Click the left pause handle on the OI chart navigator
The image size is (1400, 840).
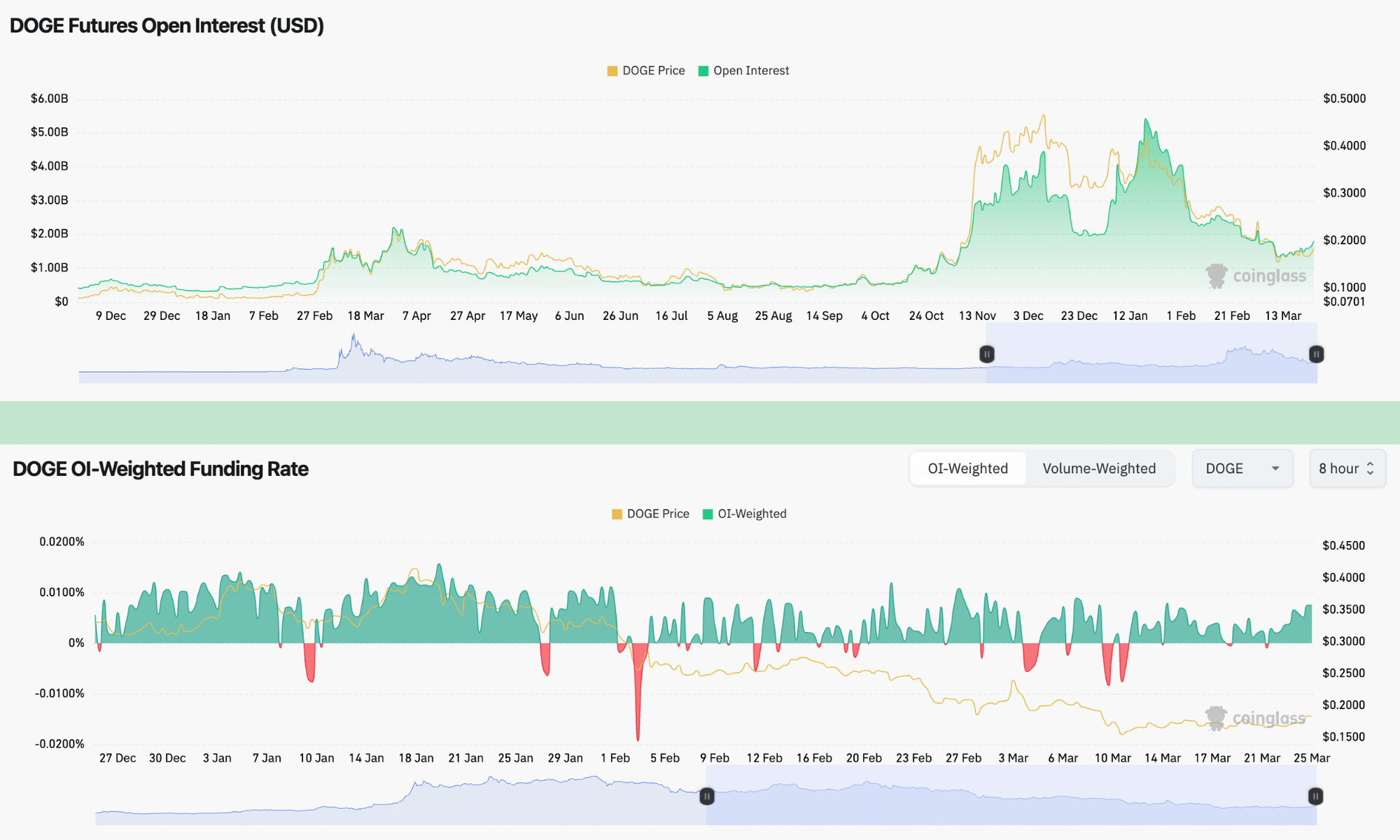tap(986, 355)
